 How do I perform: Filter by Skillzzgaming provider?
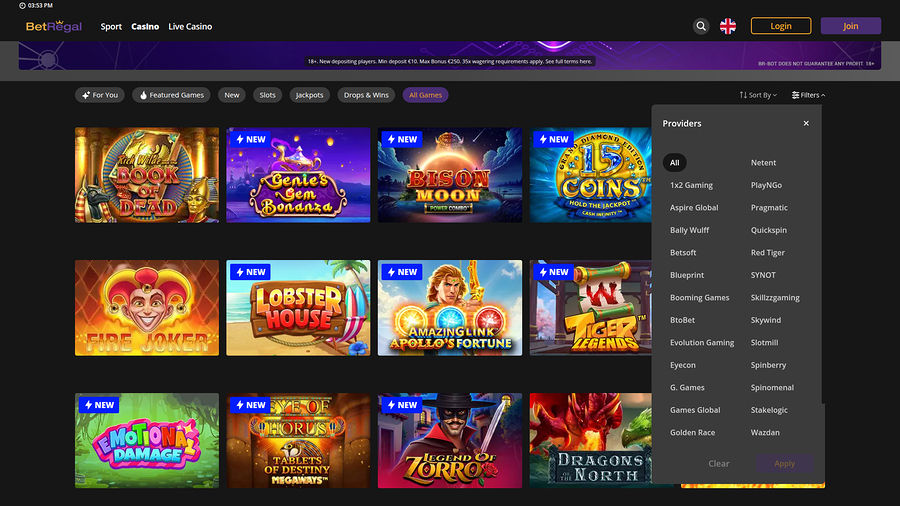(775, 298)
